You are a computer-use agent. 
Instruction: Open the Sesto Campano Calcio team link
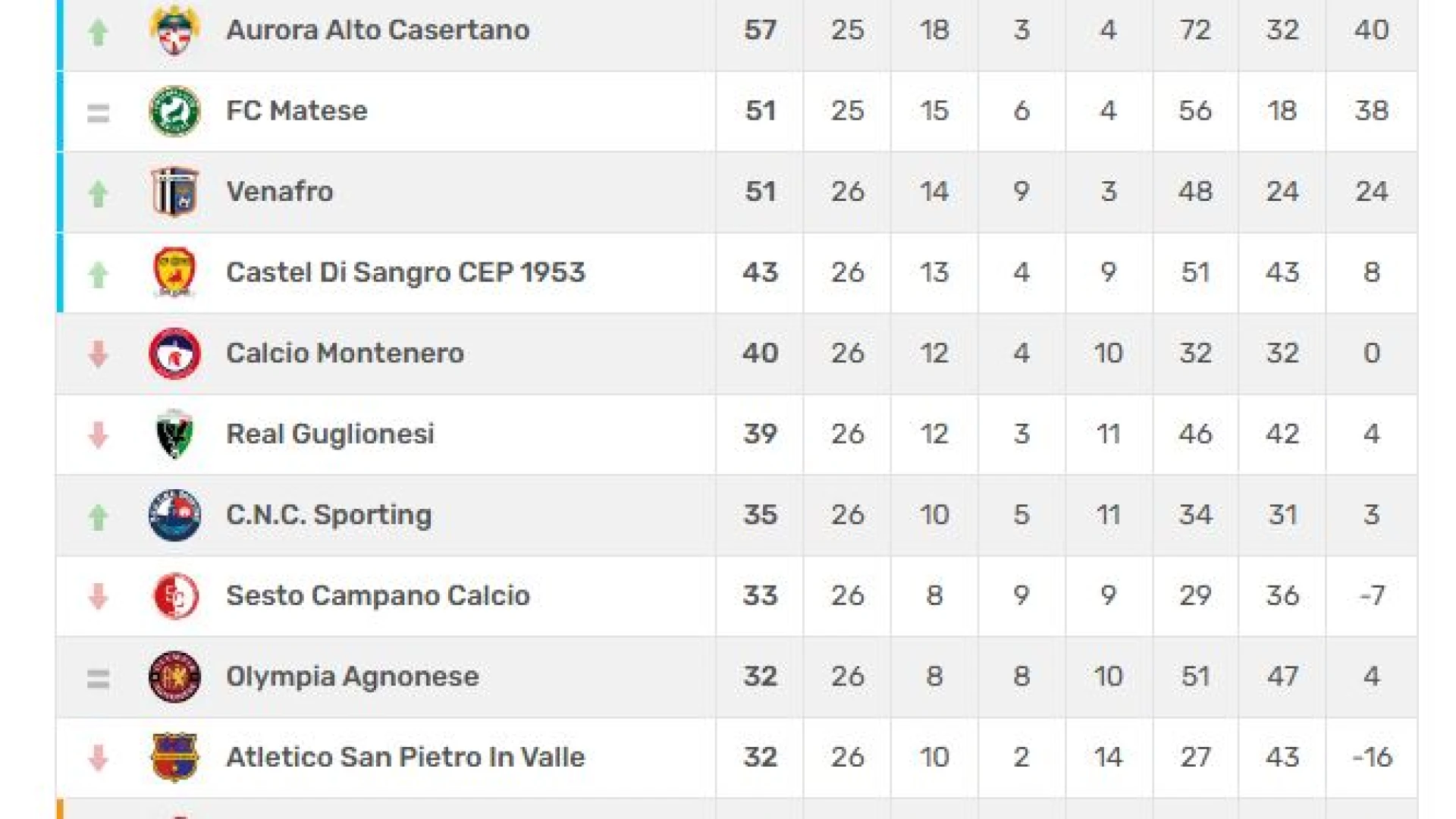click(x=378, y=596)
